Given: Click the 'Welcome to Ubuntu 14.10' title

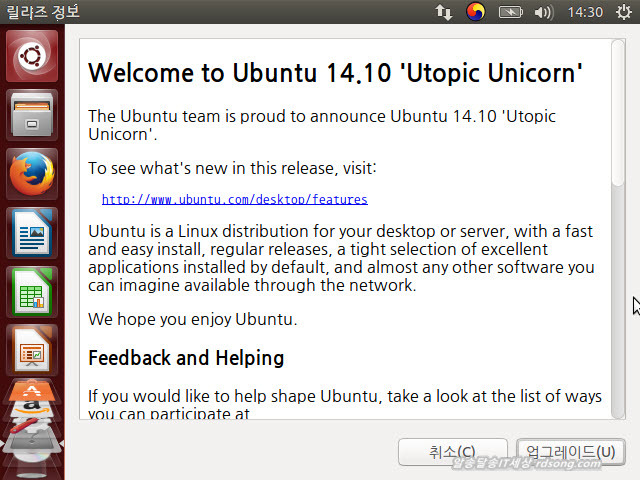Looking at the screenshot, I should (335, 73).
